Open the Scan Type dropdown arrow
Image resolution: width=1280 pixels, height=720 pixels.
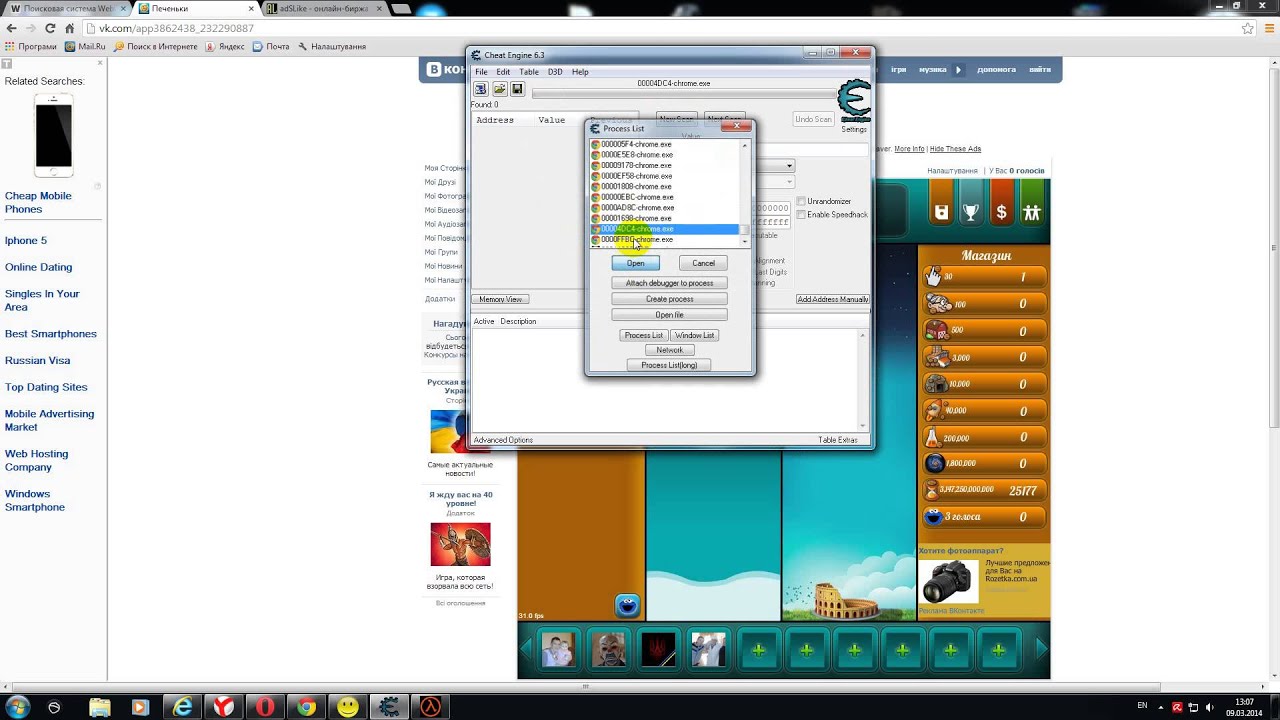pos(789,166)
